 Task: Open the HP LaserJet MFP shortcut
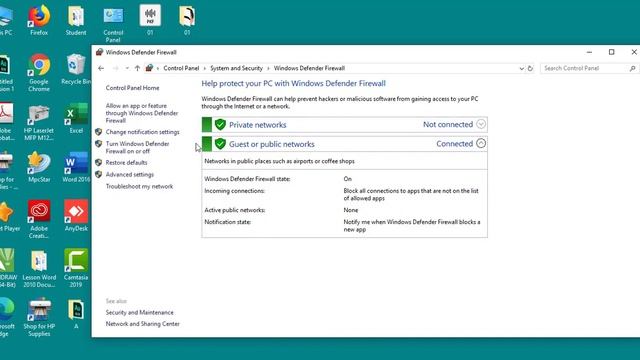click(x=39, y=122)
